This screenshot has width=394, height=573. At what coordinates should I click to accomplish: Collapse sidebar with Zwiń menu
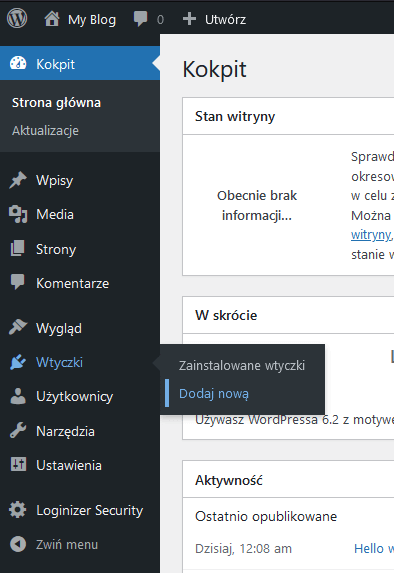(x=80, y=544)
